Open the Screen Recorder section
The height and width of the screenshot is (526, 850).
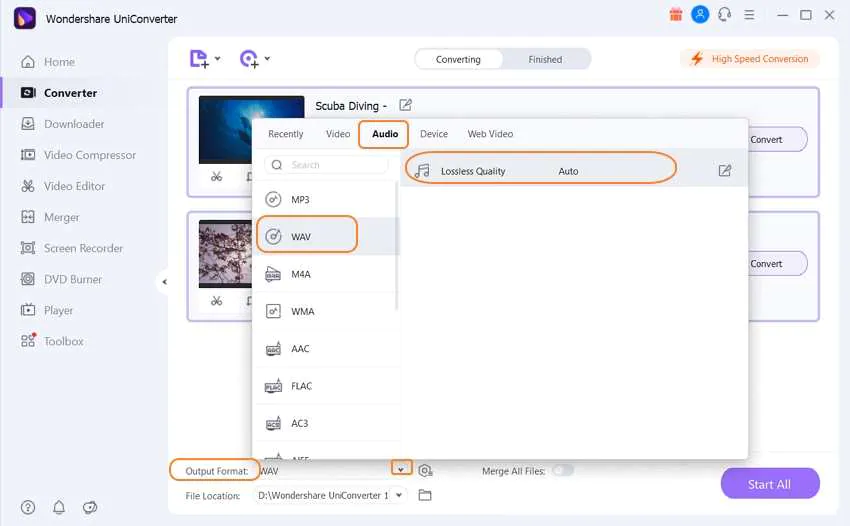[72, 248]
